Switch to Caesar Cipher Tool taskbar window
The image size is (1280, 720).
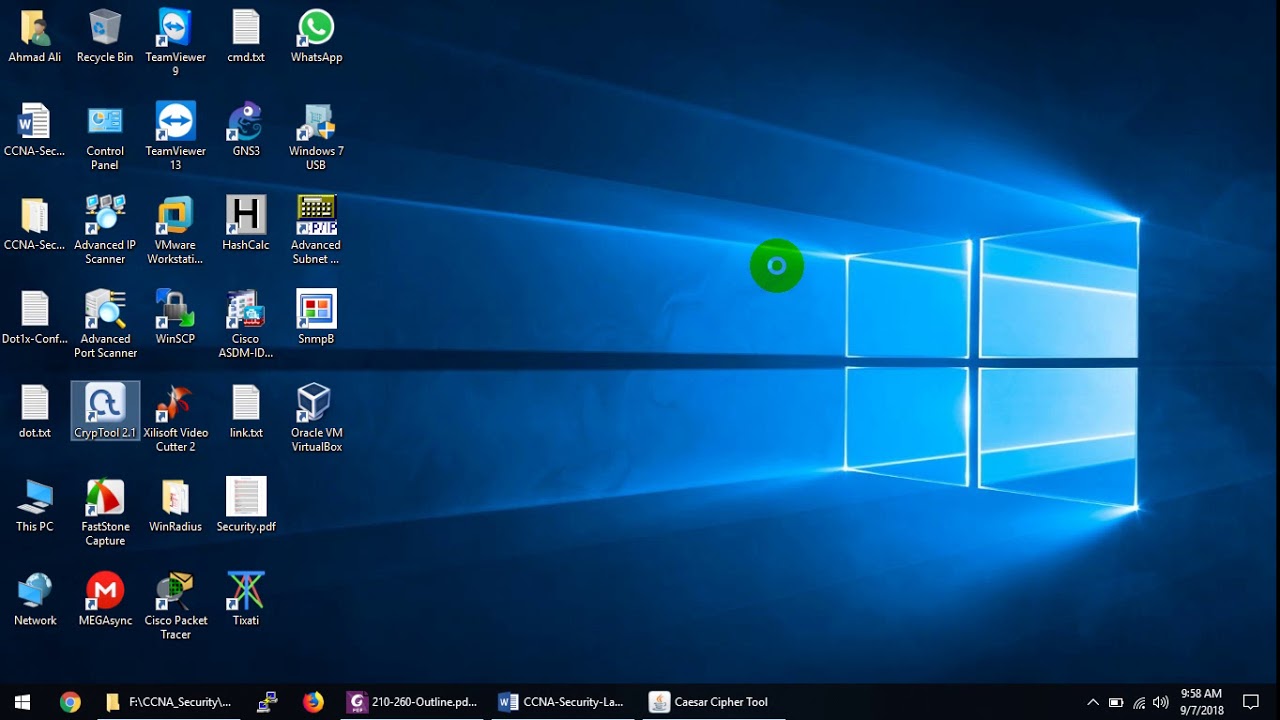(709, 702)
